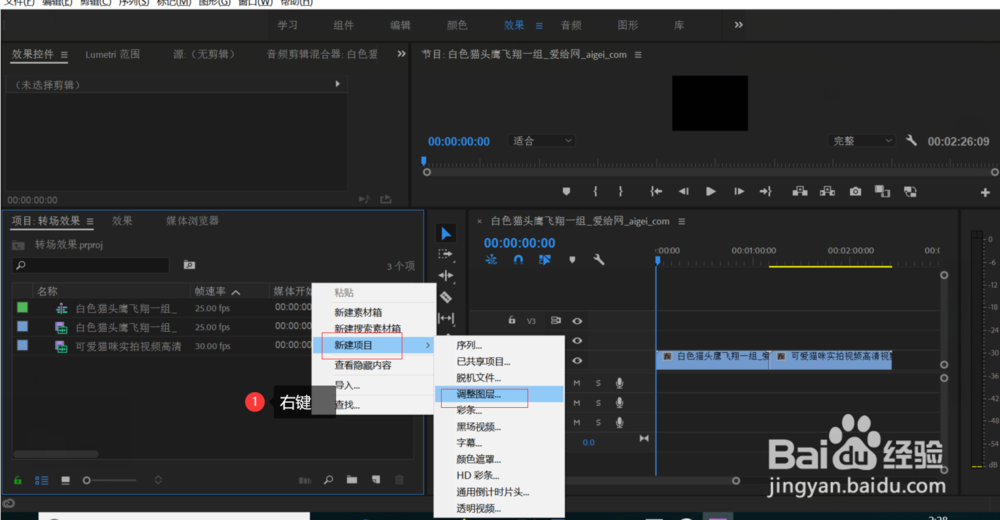Hide V3 track output eye

[577, 321]
